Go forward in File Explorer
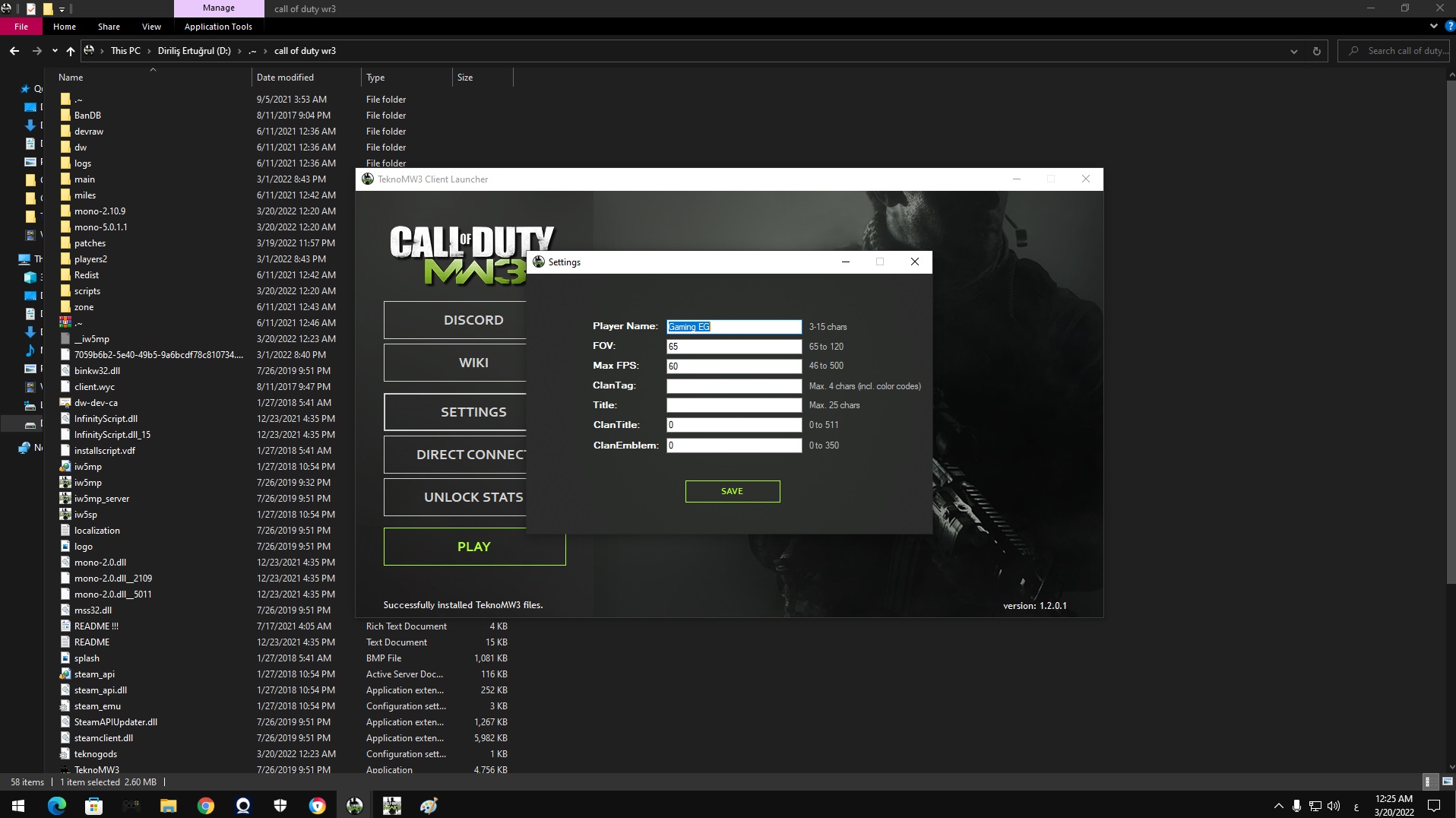 point(36,51)
